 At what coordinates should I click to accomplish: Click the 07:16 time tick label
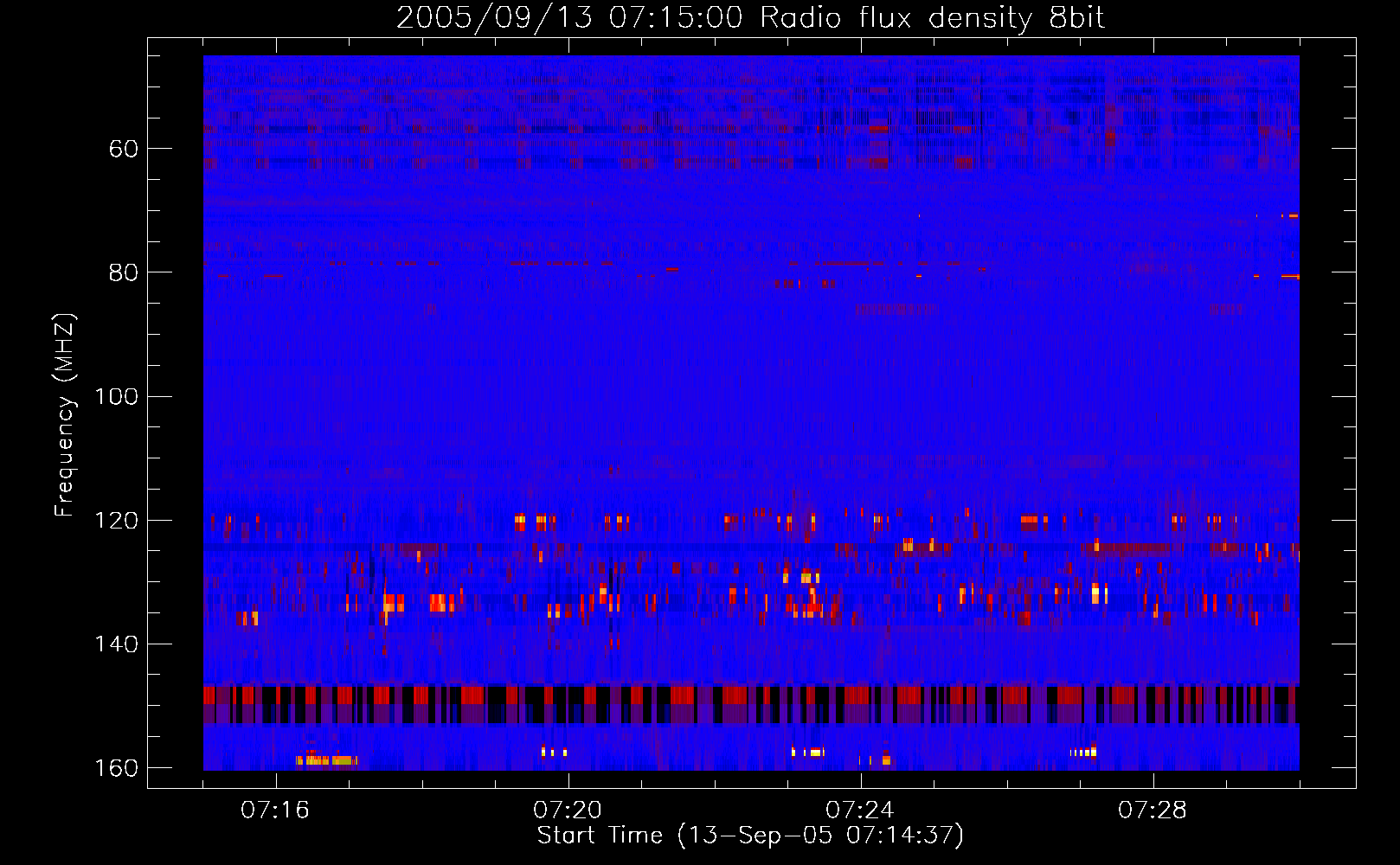[x=275, y=810]
